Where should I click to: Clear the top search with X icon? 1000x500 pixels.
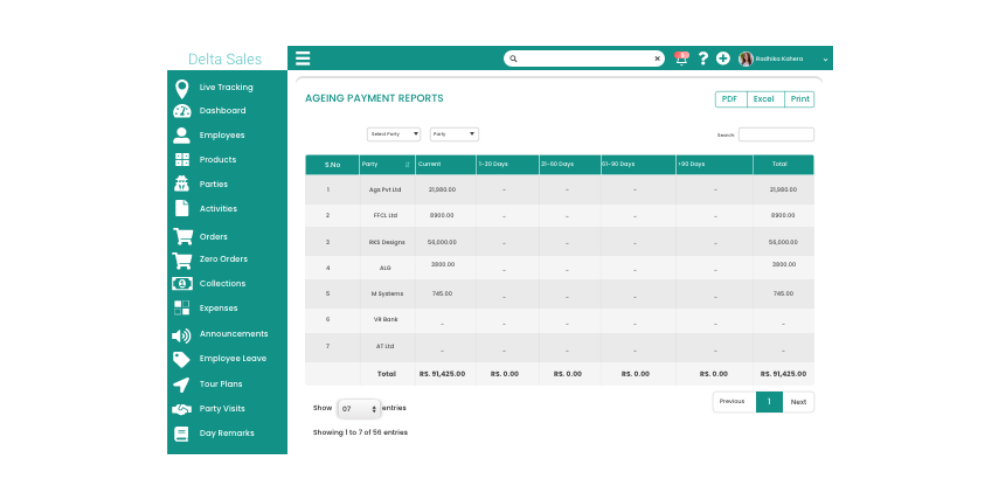pyautogui.click(x=657, y=59)
